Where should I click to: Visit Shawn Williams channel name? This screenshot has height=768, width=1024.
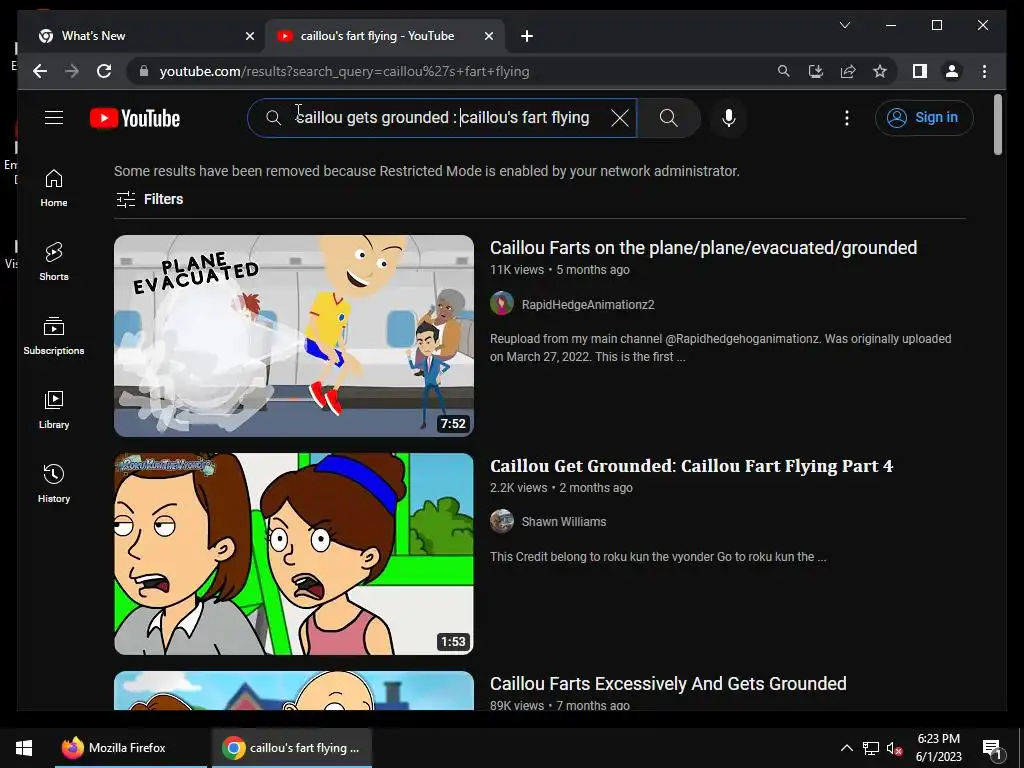pos(564,522)
